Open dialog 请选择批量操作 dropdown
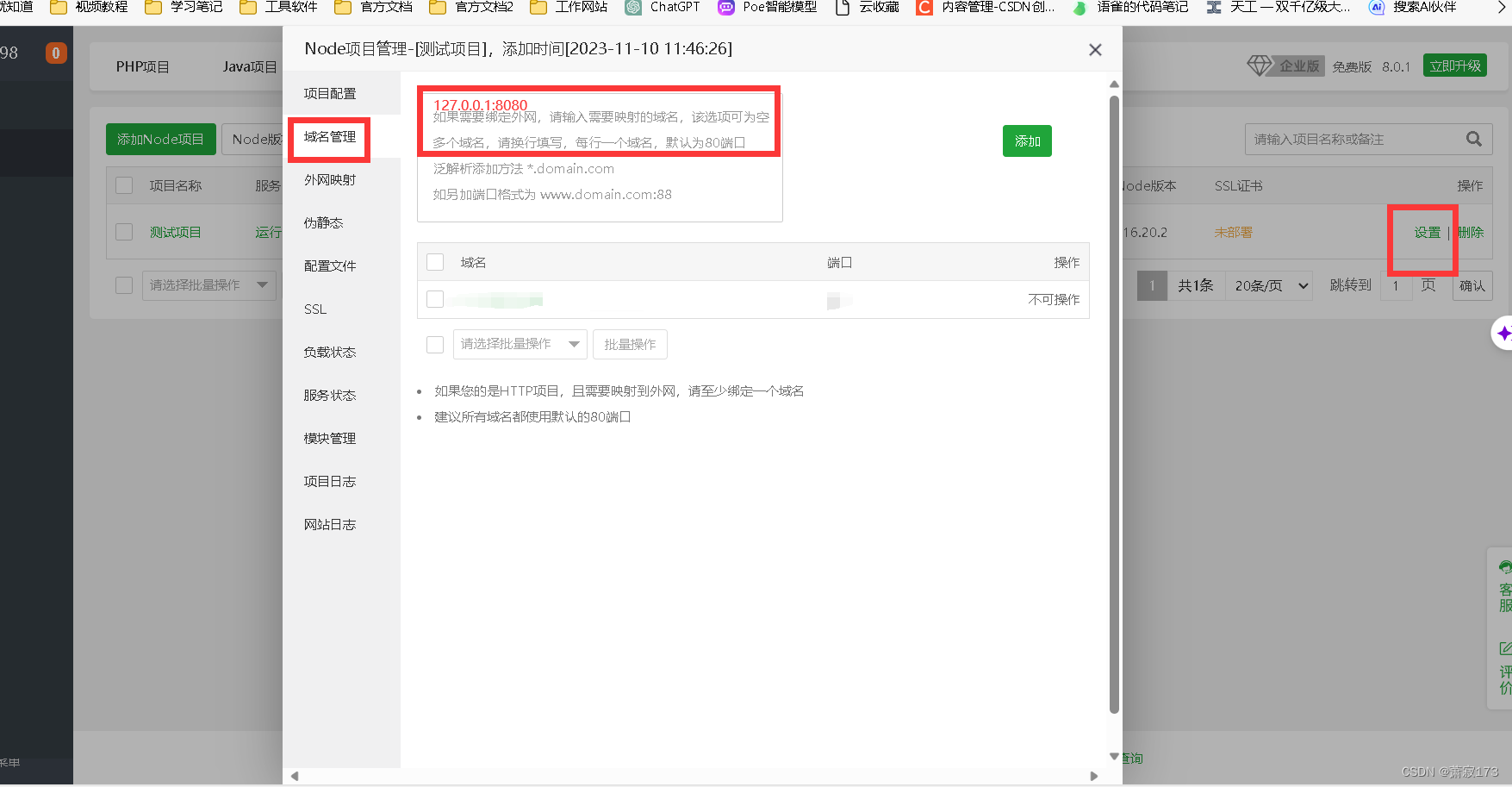The width and height of the screenshot is (1512, 787). [520, 344]
